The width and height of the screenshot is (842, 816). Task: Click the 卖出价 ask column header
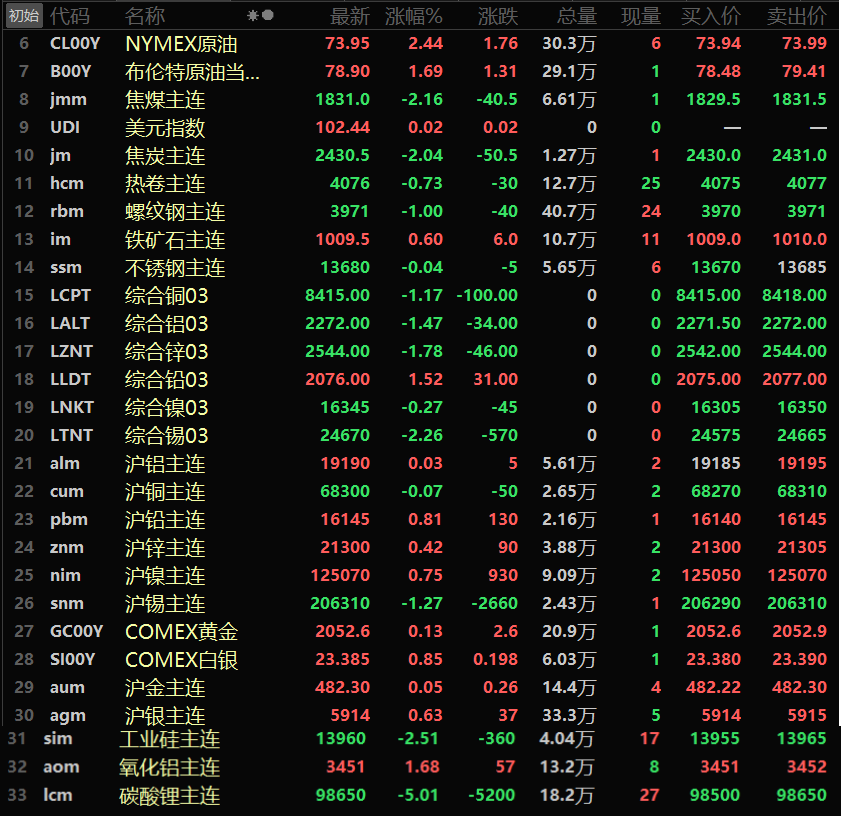(x=796, y=16)
